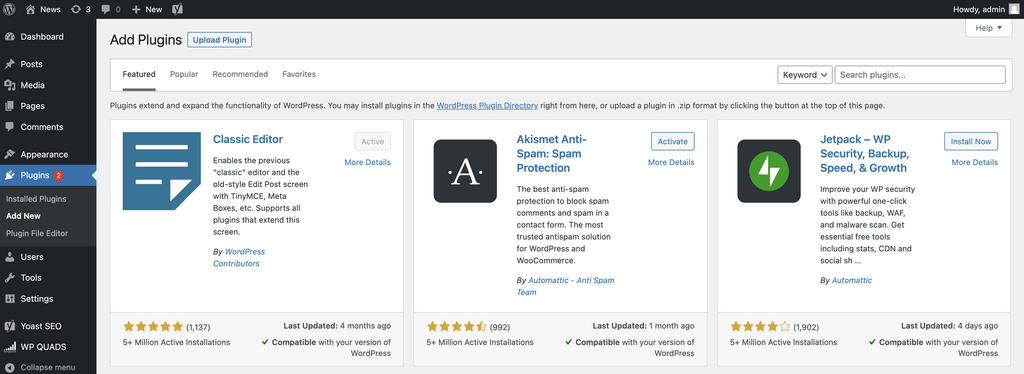Install the Jetpack plugin now

coord(971,141)
